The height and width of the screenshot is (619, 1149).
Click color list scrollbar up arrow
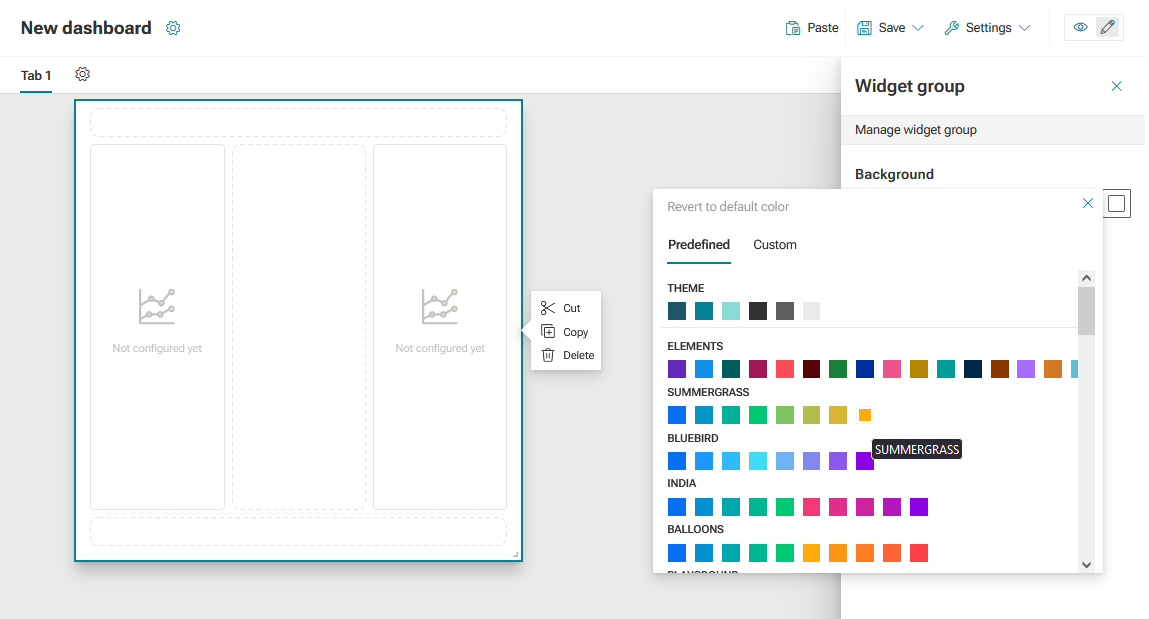click(1087, 278)
